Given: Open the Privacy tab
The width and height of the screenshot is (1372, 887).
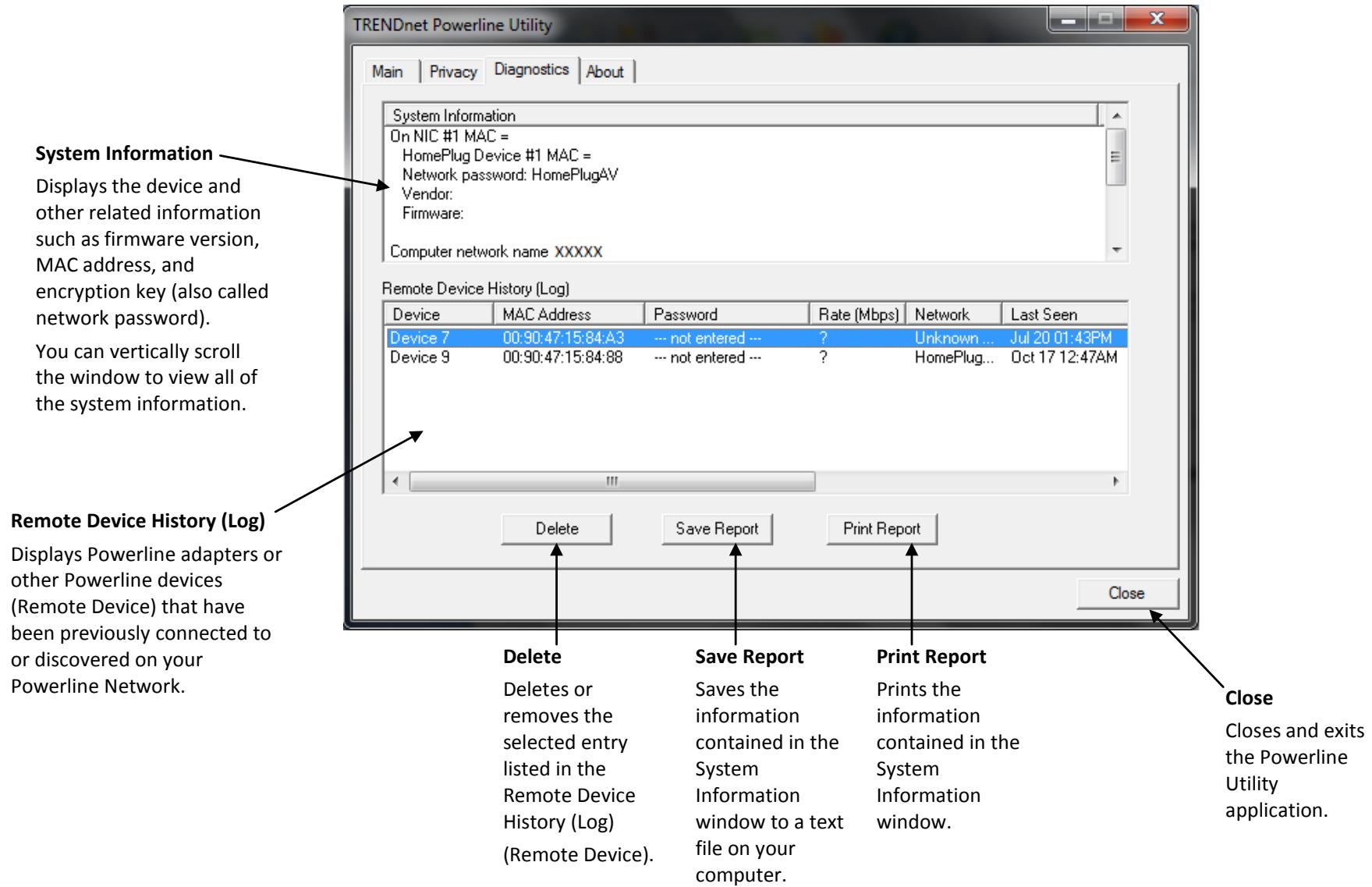Looking at the screenshot, I should [453, 72].
